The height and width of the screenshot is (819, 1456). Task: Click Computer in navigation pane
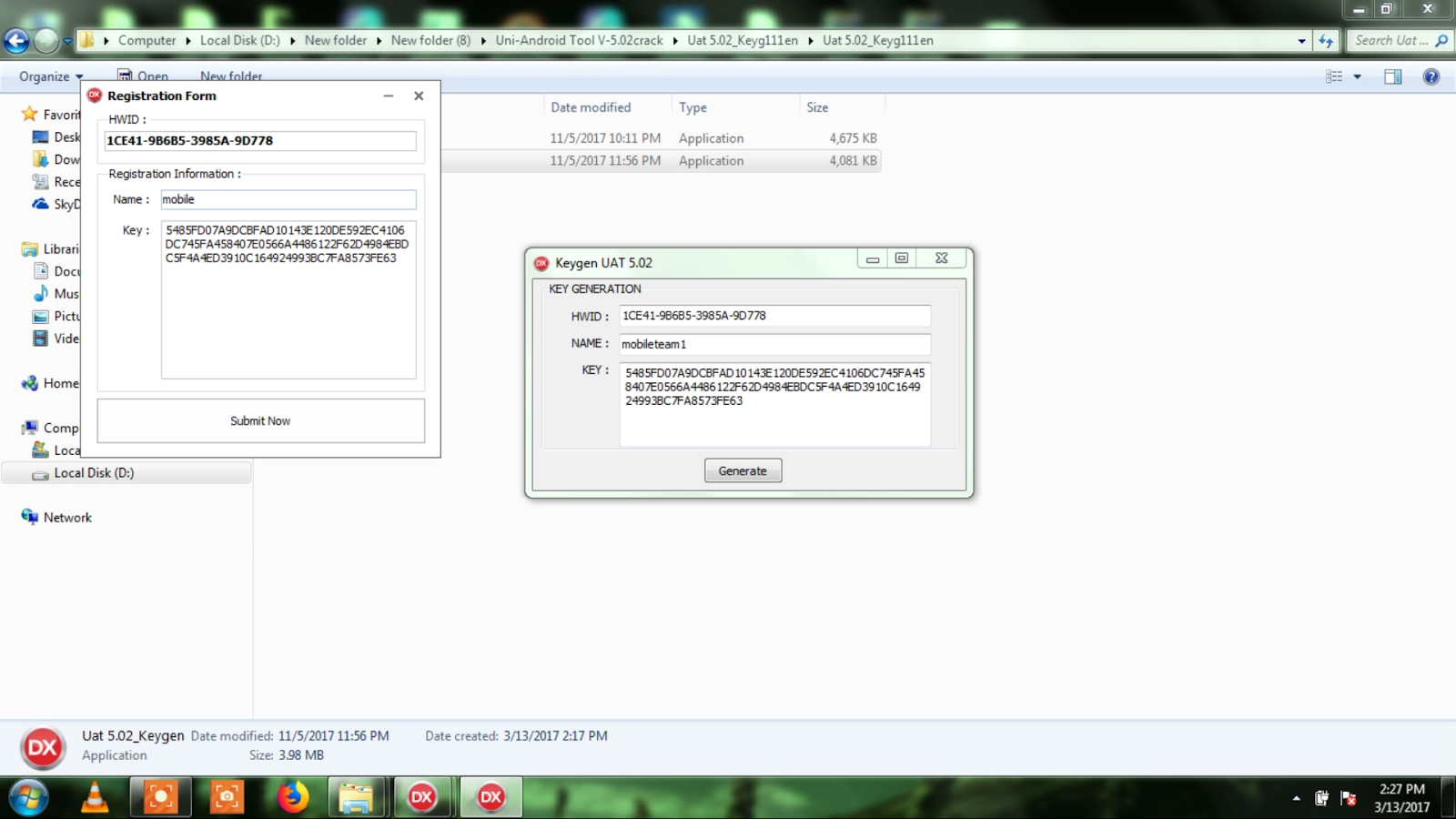click(x=50, y=428)
